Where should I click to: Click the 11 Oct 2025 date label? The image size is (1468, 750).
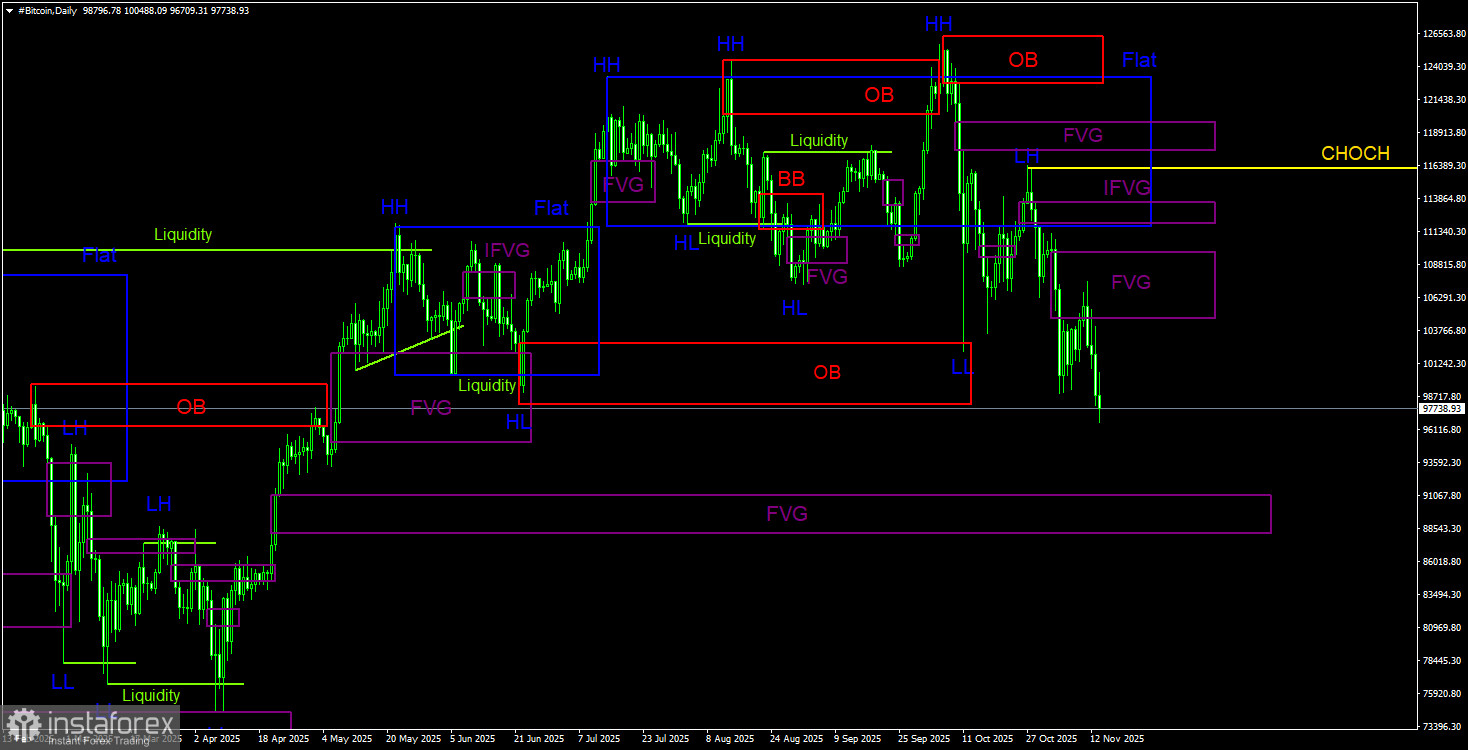tap(988, 740)
